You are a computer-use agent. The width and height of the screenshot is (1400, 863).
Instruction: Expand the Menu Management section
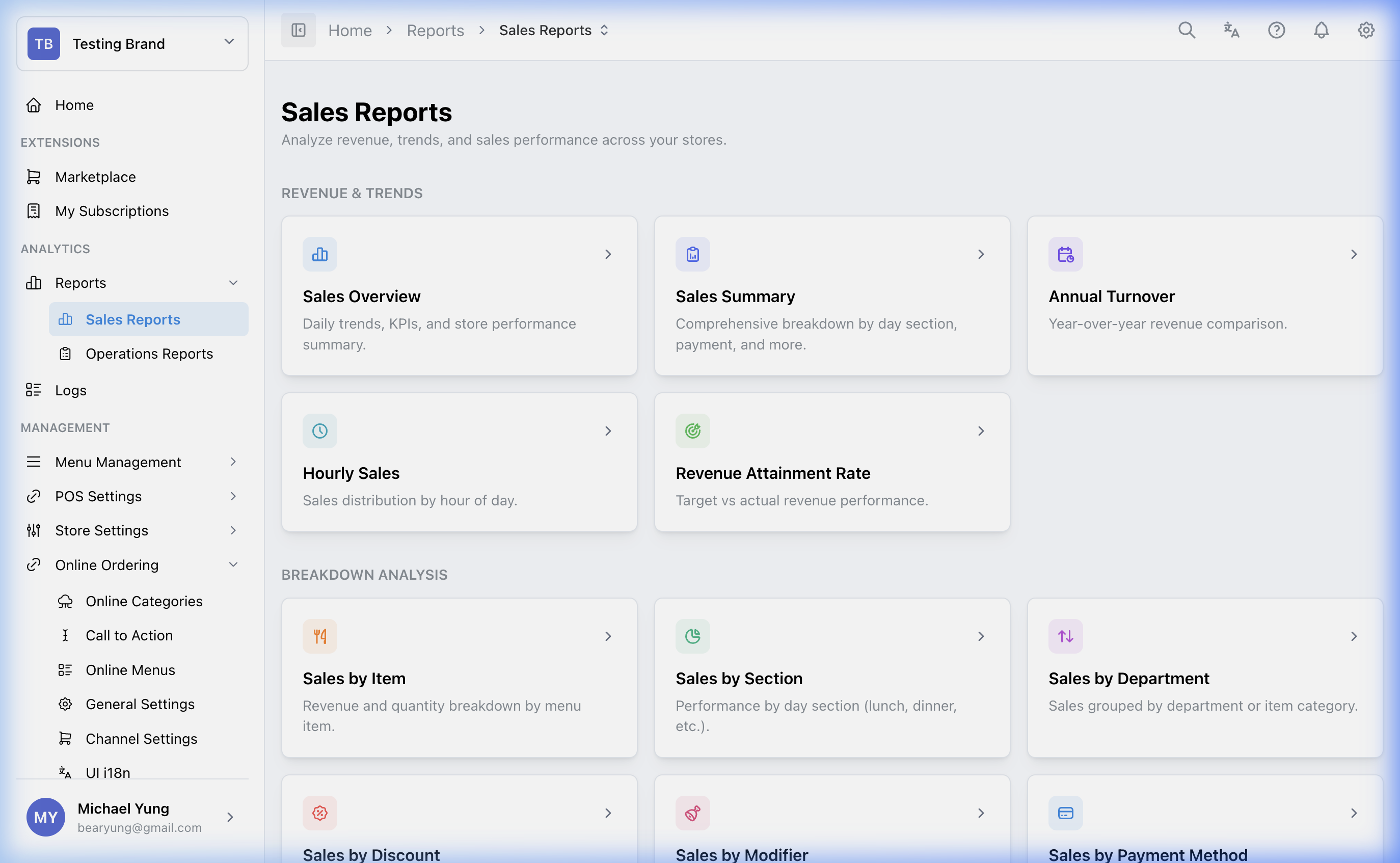pos(233,462)
